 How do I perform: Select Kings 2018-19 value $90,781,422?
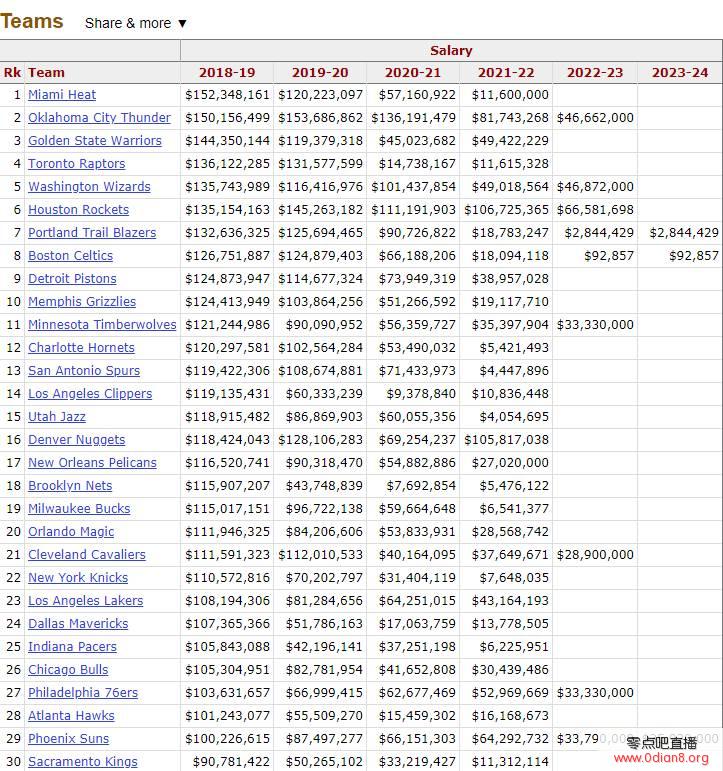pyautogui.click(x=231, y=762)
